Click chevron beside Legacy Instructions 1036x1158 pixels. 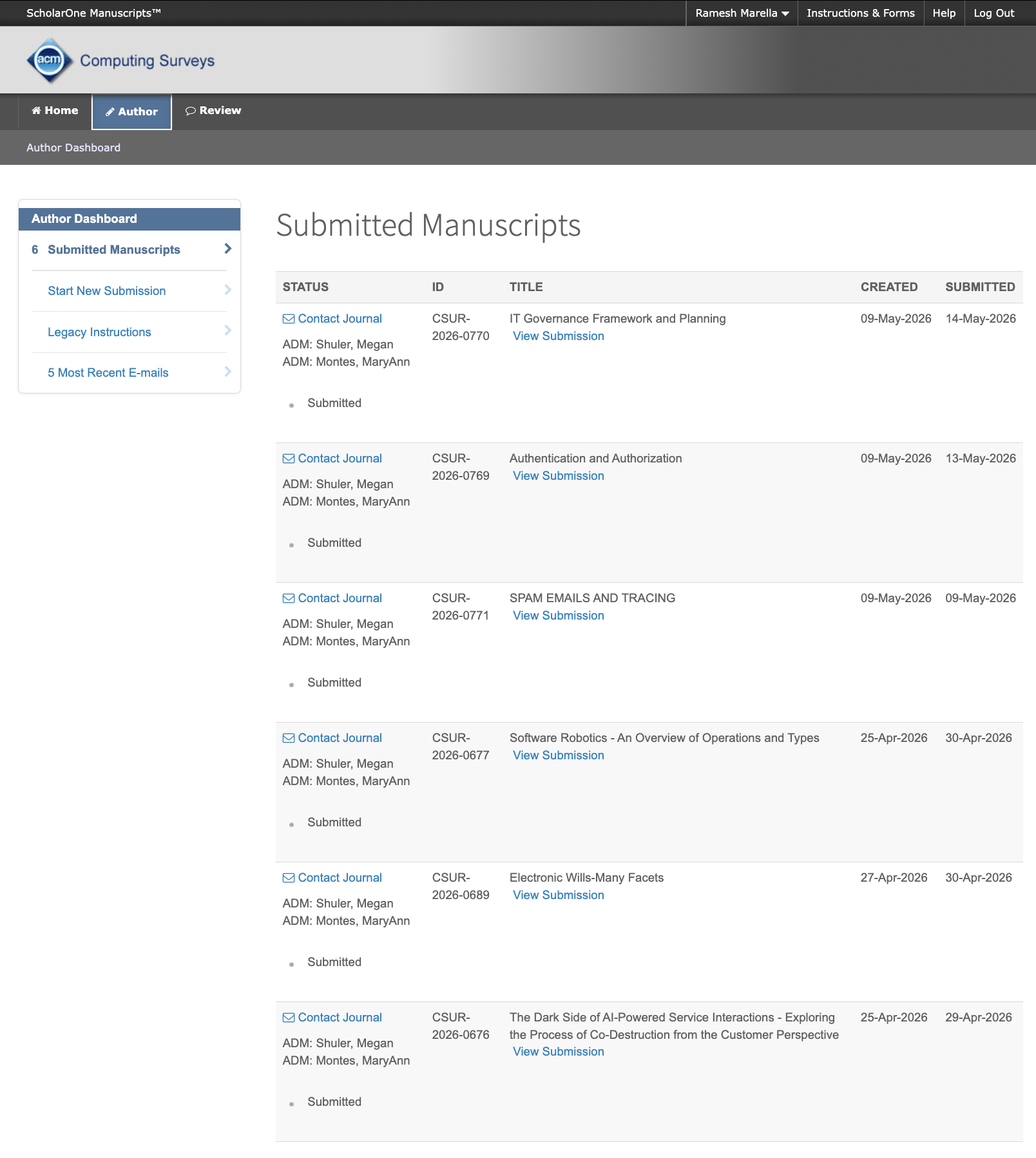click(x=227, y=330)
